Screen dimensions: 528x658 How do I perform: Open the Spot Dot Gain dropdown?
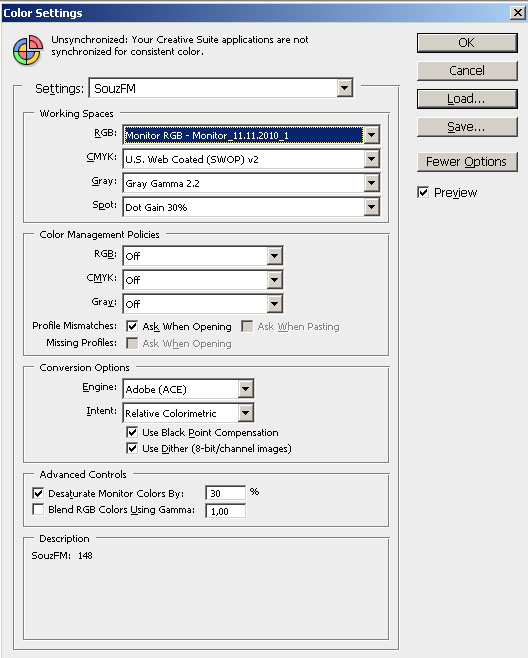pyautogui.click(x=251, y=207)
